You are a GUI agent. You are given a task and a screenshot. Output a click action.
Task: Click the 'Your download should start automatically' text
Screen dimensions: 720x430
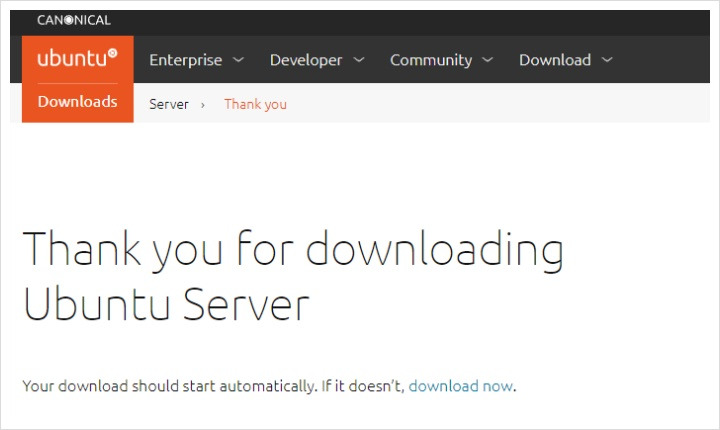pyautogui.click(x=169, y=386)
